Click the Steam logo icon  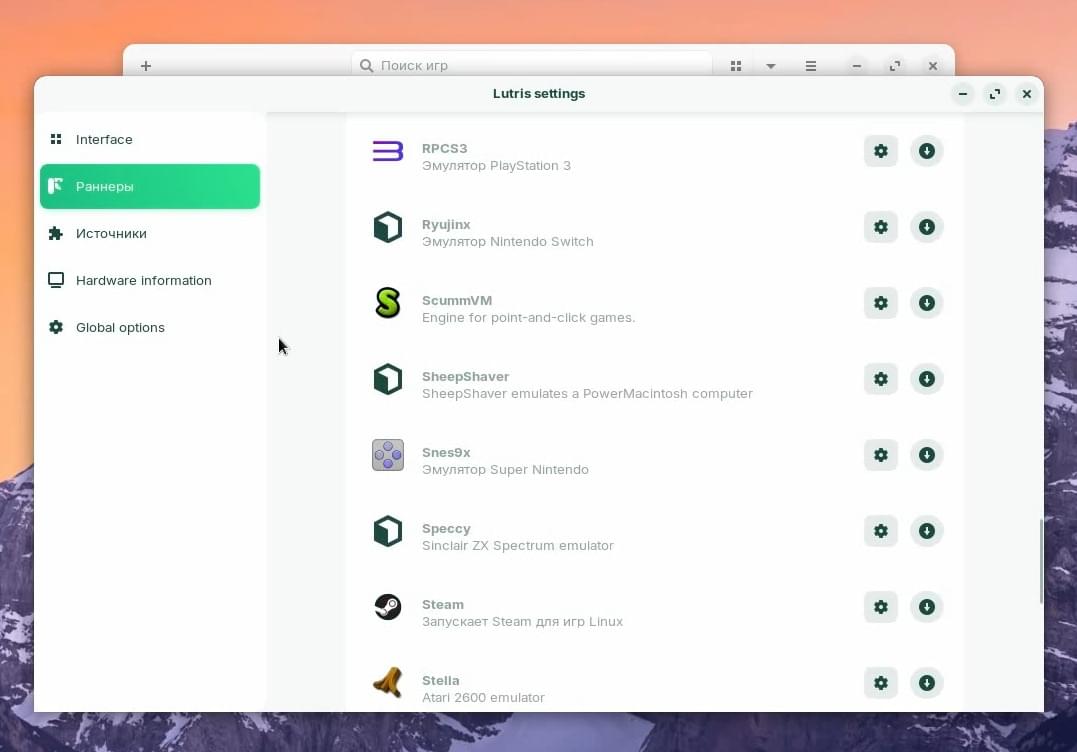pos(387,607)
